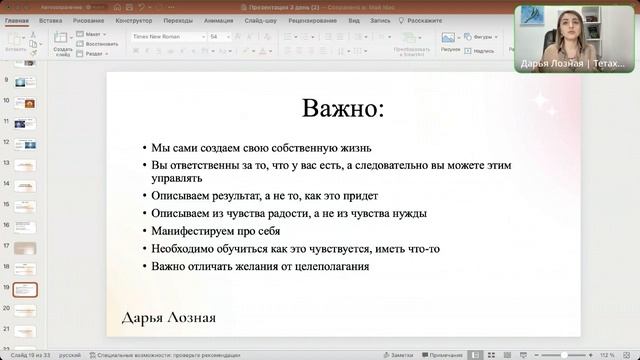The image size is (640, 360).
Task: Open the more options ellipsis in title bar
Action: point(171,7)
